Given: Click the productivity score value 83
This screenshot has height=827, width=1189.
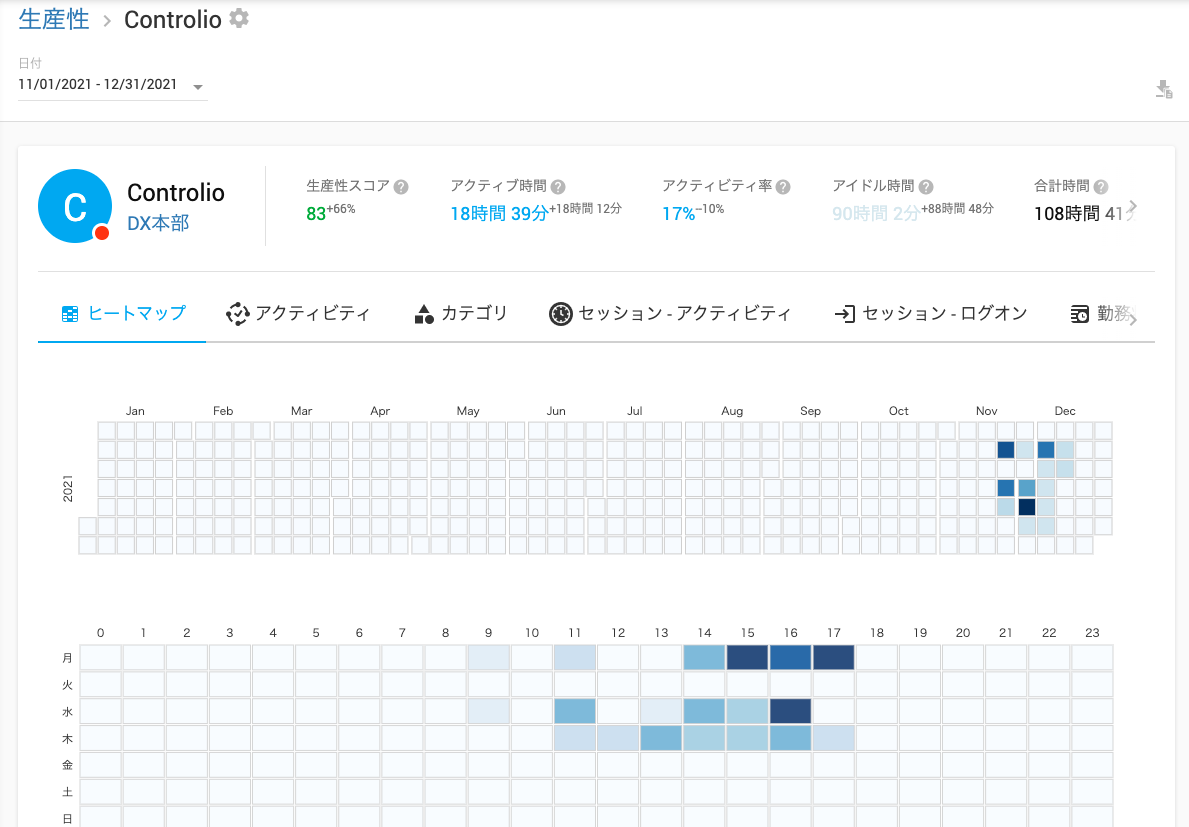Looking at the screenshot, I should click(x=315, y=214).
